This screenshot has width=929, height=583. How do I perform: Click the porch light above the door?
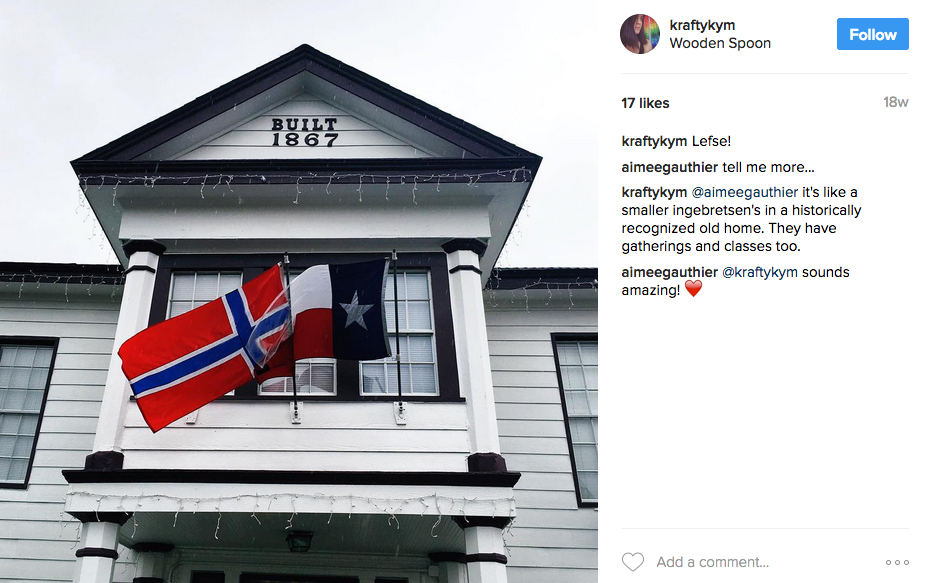pos(299,540)
